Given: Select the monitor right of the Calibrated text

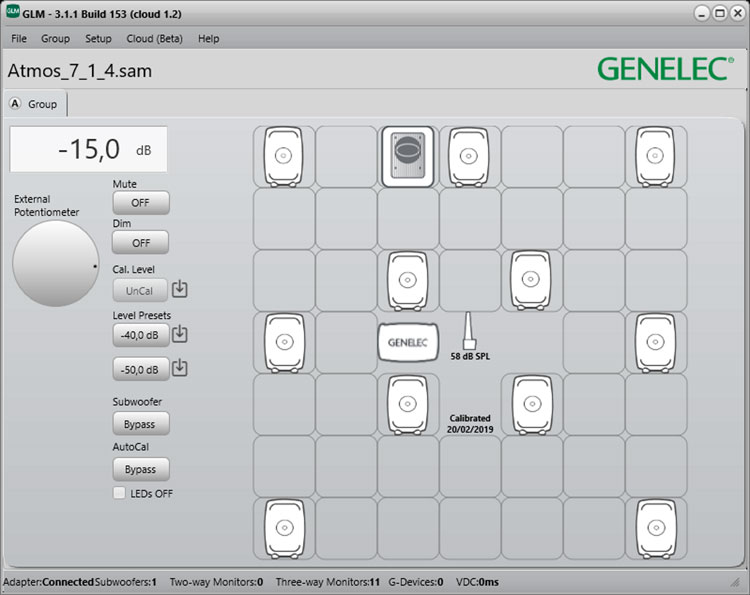Looking at the screenshot, I should point(532,405).
